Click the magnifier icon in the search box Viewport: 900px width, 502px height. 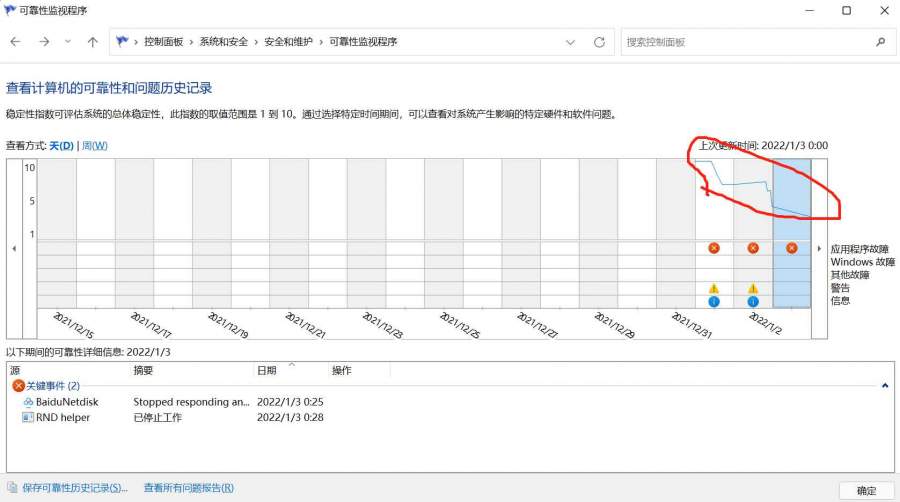[x=880, y=42]
